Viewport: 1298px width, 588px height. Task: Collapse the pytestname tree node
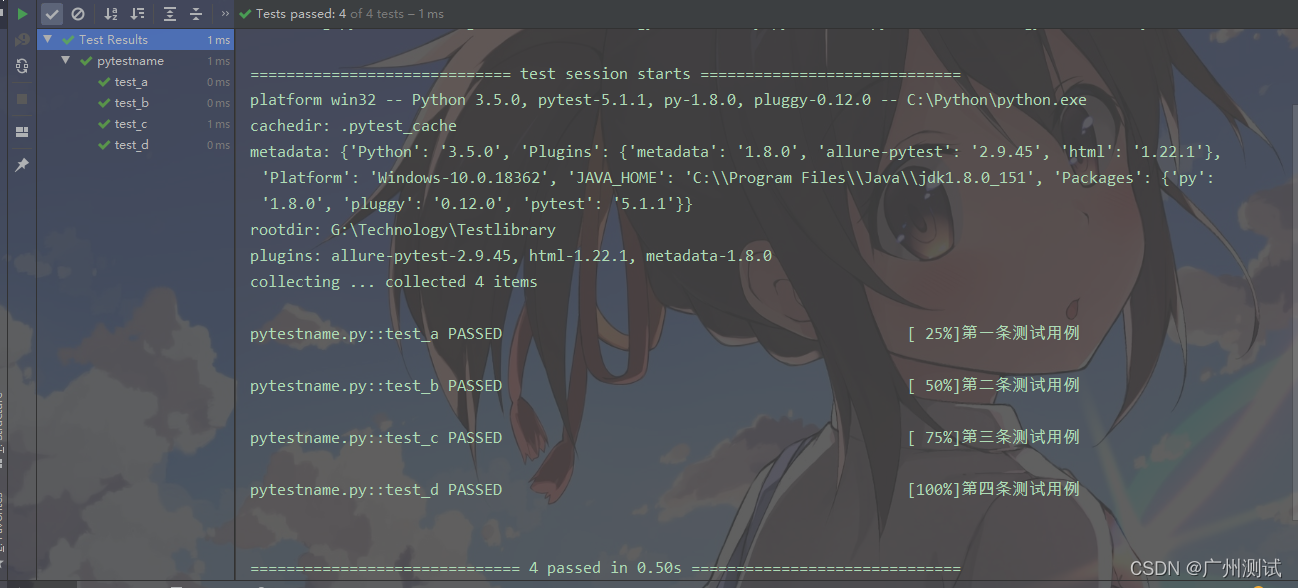tap(65, 61)
